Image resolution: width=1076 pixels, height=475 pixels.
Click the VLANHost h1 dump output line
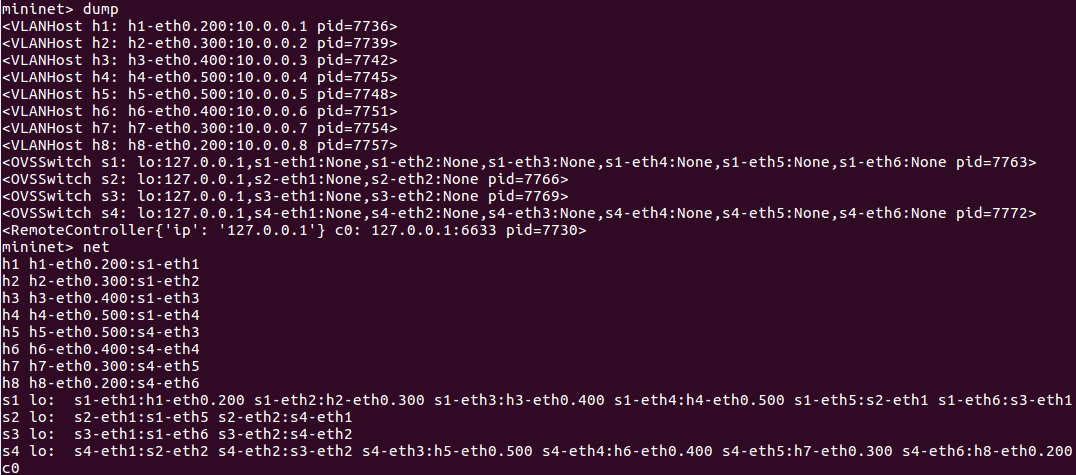coord(200,25)
